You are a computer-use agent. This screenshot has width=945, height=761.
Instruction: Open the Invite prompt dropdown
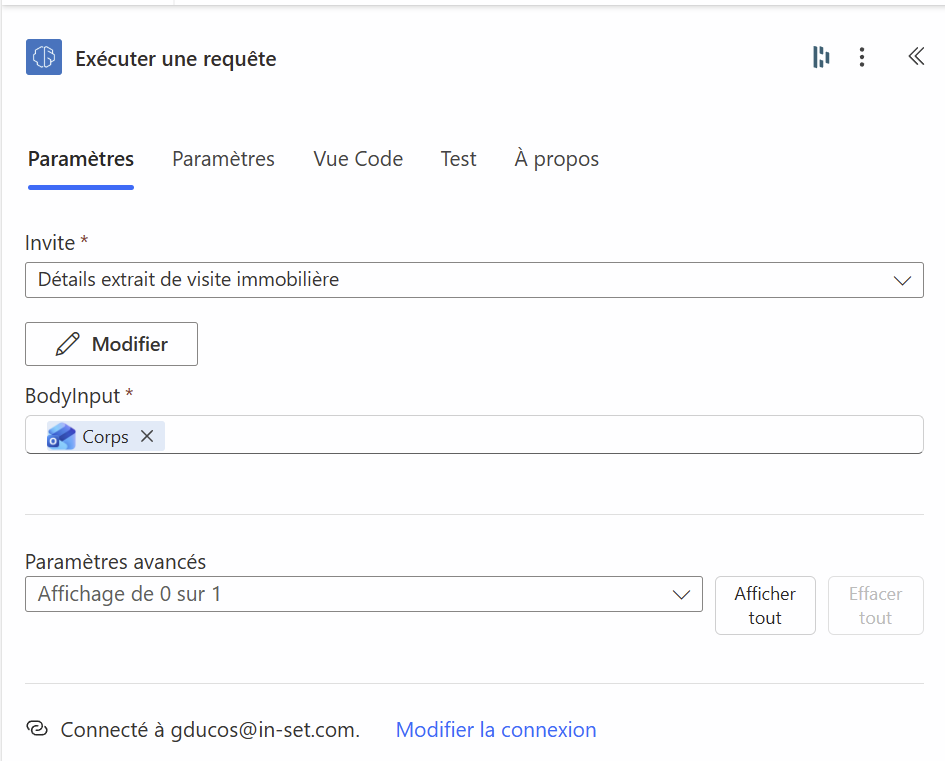click(460, 280)
